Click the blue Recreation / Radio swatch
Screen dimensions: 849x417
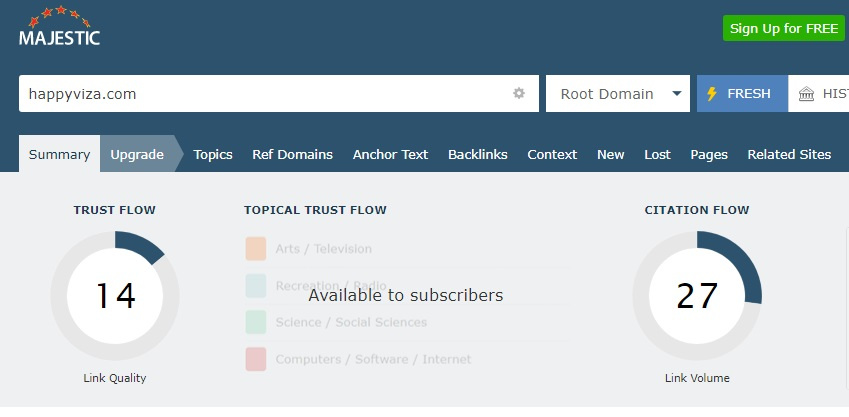tap(256, 285)
